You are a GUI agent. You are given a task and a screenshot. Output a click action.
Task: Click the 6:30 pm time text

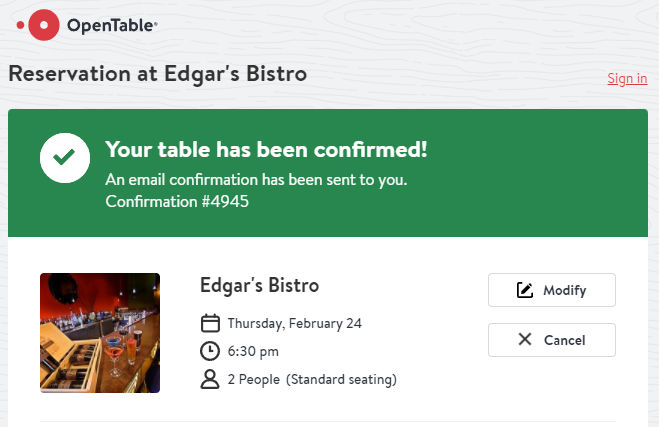click(253, 351)
